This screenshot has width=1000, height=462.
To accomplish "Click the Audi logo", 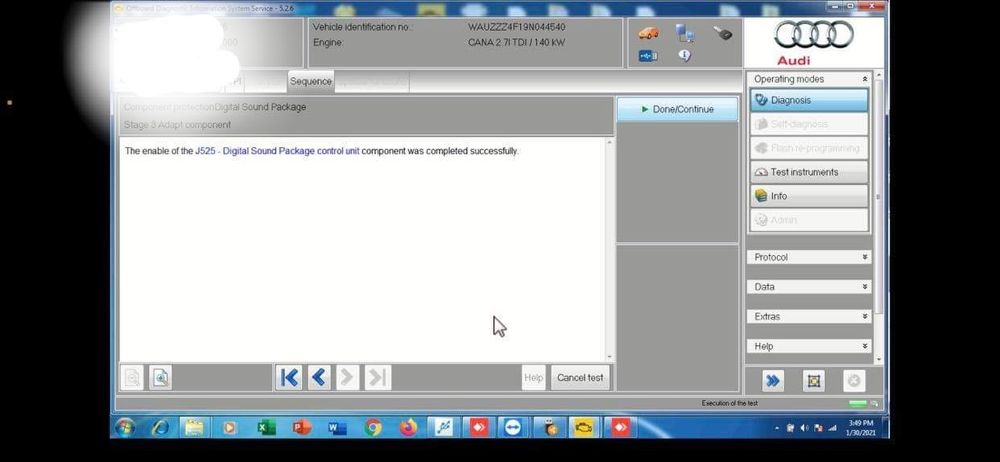I will [x=814, y=42].
